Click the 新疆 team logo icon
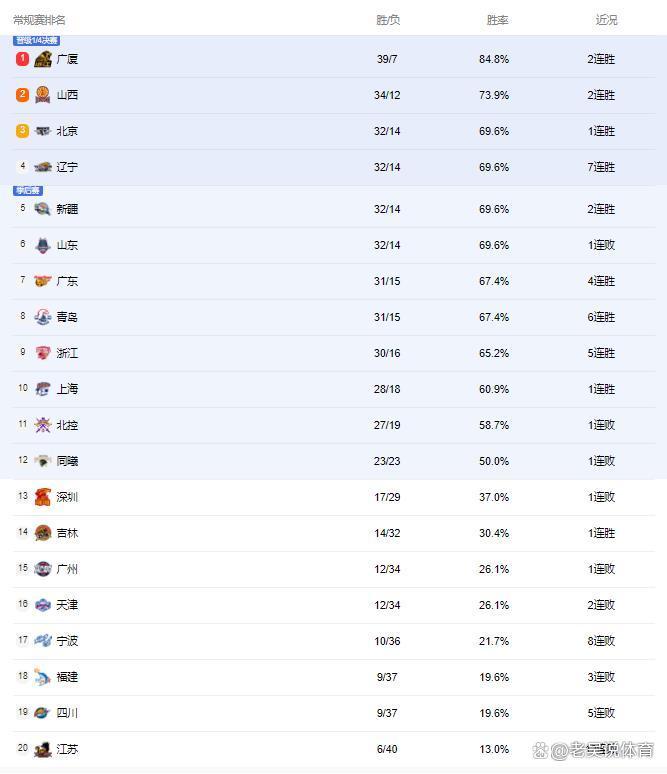The image size is (667, 774). click(x=43, y=209)
